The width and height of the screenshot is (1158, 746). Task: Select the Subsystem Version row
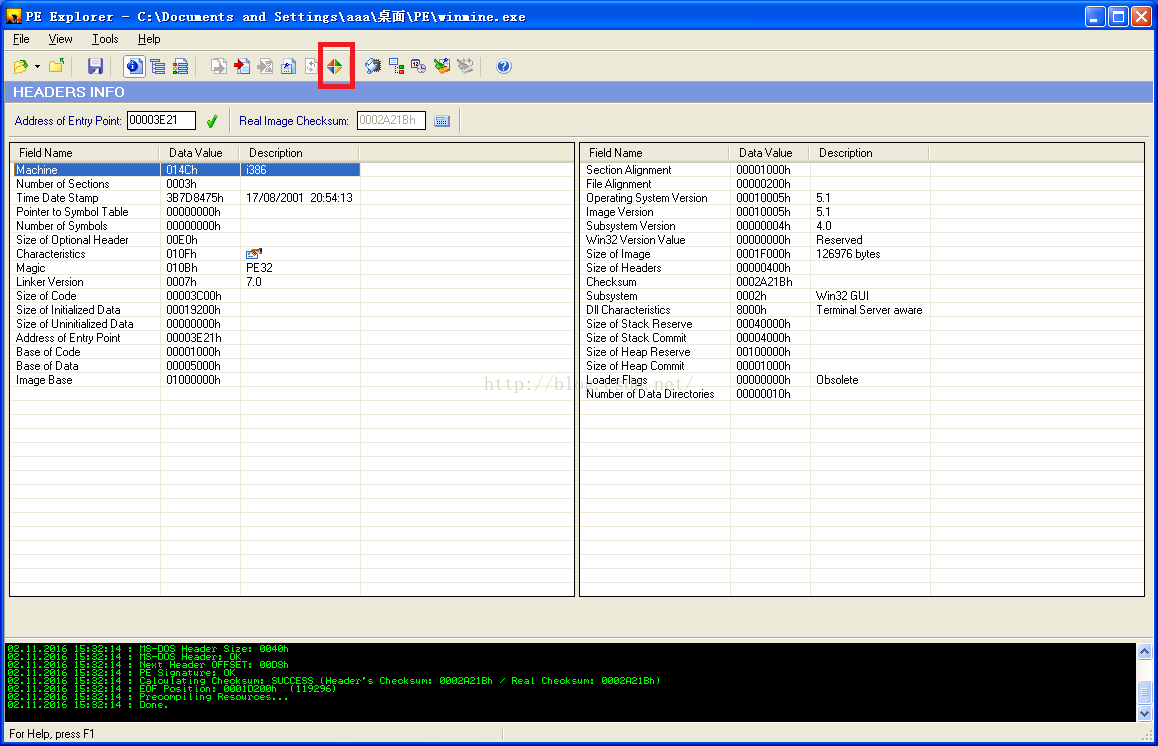[756, 226]
